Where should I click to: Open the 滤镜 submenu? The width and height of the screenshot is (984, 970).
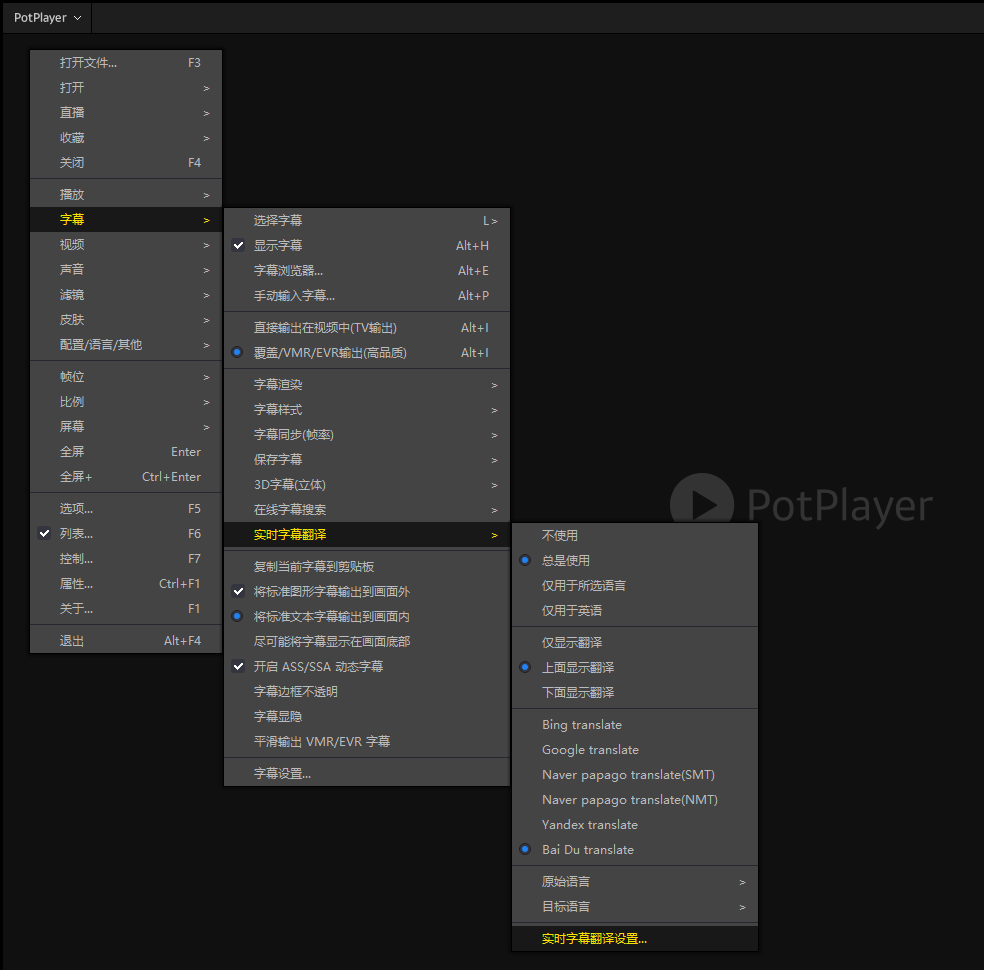click(126, 295)
